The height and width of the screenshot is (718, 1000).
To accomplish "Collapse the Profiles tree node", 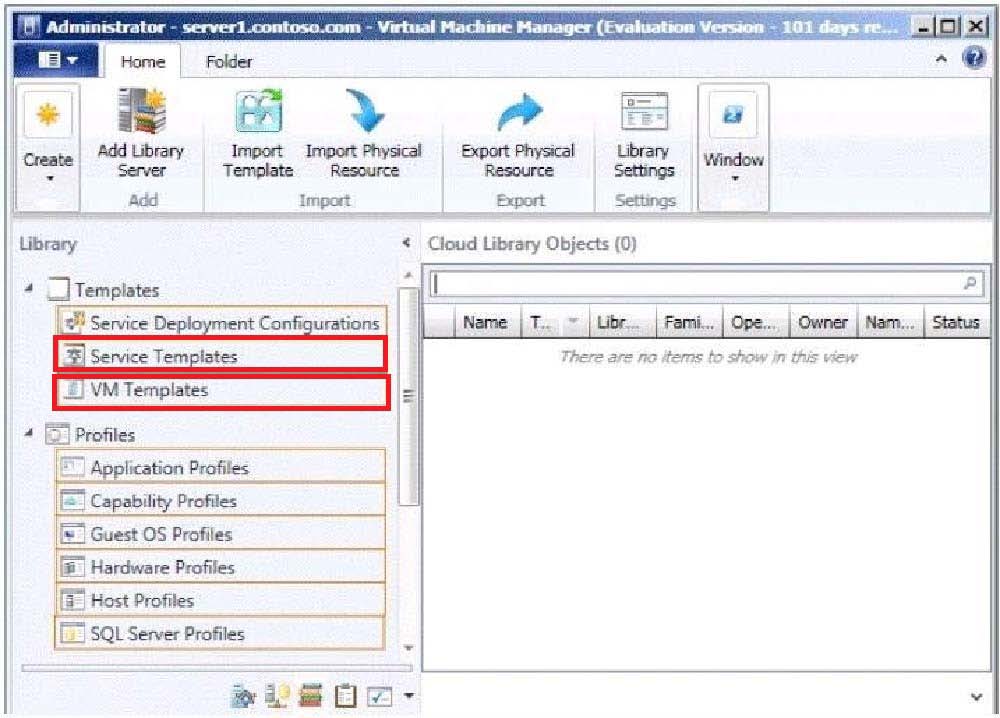I will coord(29,434).
